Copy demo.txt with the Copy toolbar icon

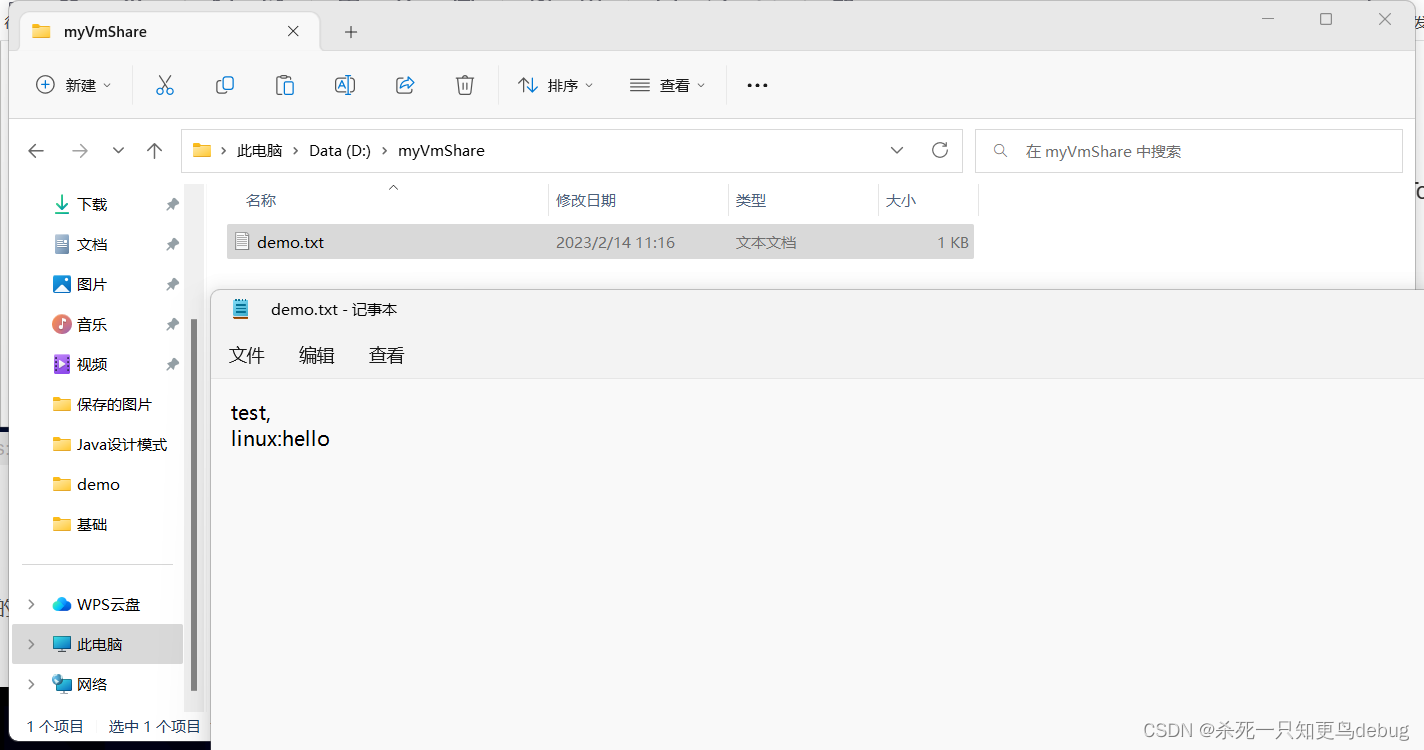point(224,85)
